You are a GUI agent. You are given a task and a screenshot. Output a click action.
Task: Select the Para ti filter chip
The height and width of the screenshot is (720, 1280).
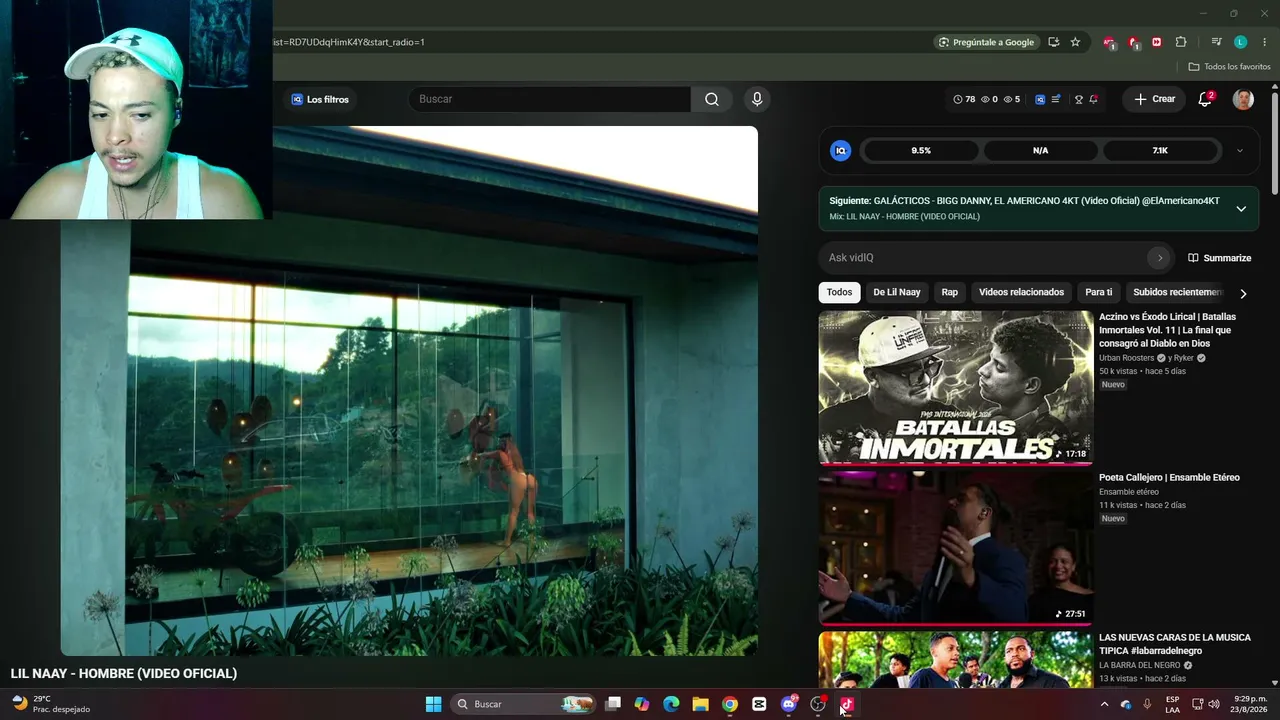click(x=1099, y=292)
